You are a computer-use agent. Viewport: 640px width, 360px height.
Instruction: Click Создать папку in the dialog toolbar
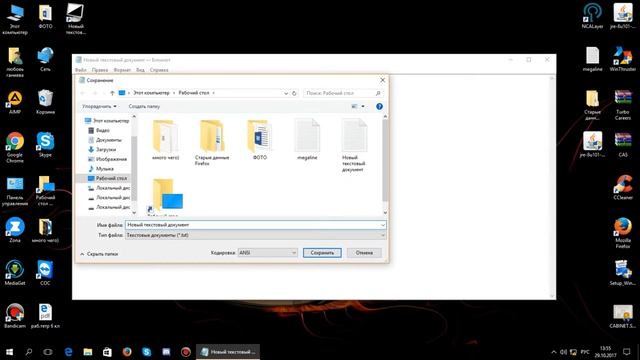pos(144,107)
